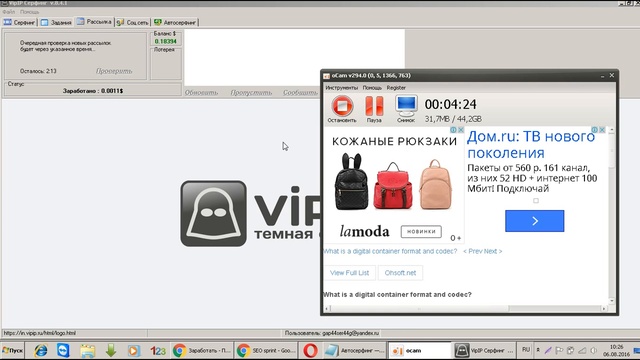Click the Пропустить link
The width and height of the screenshot is (640, 360).
point(251,93)
